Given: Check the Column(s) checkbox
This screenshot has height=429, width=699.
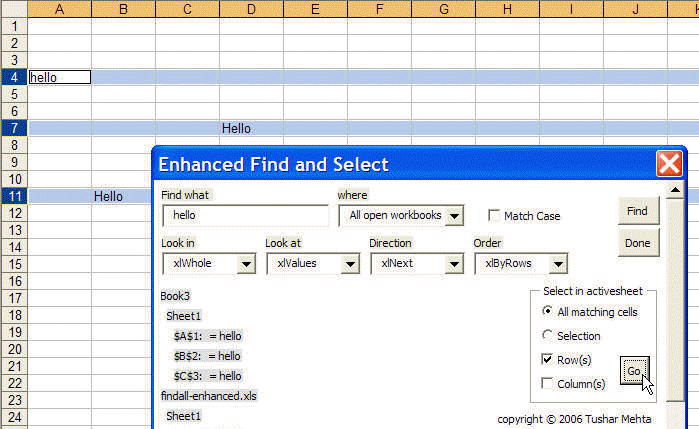Looking at the screenshot, I should click(546, 383).
